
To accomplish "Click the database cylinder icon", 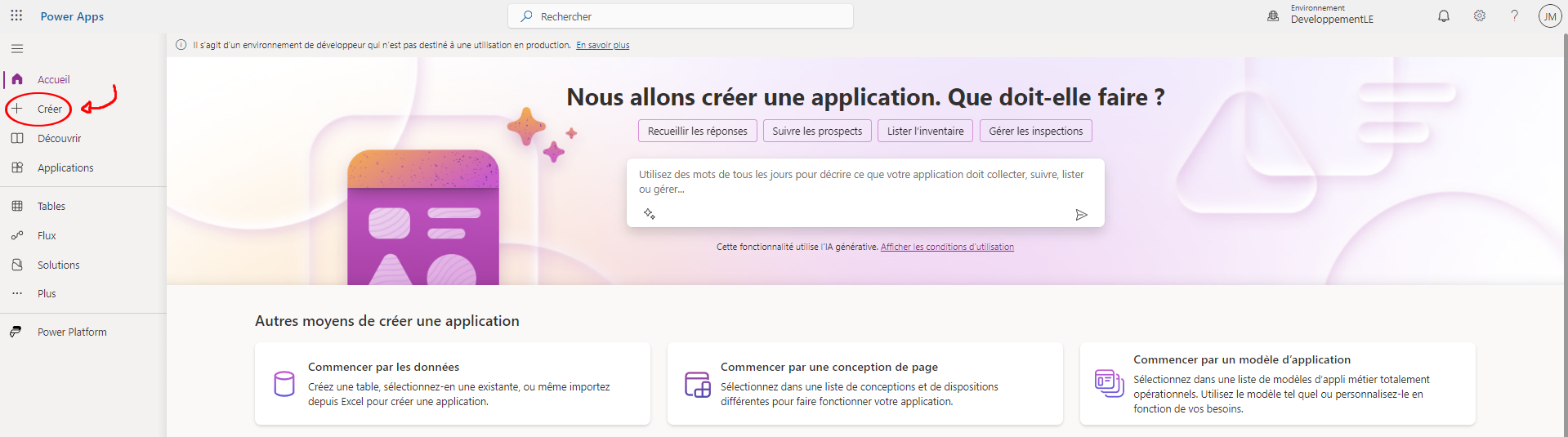I will 284,384.
